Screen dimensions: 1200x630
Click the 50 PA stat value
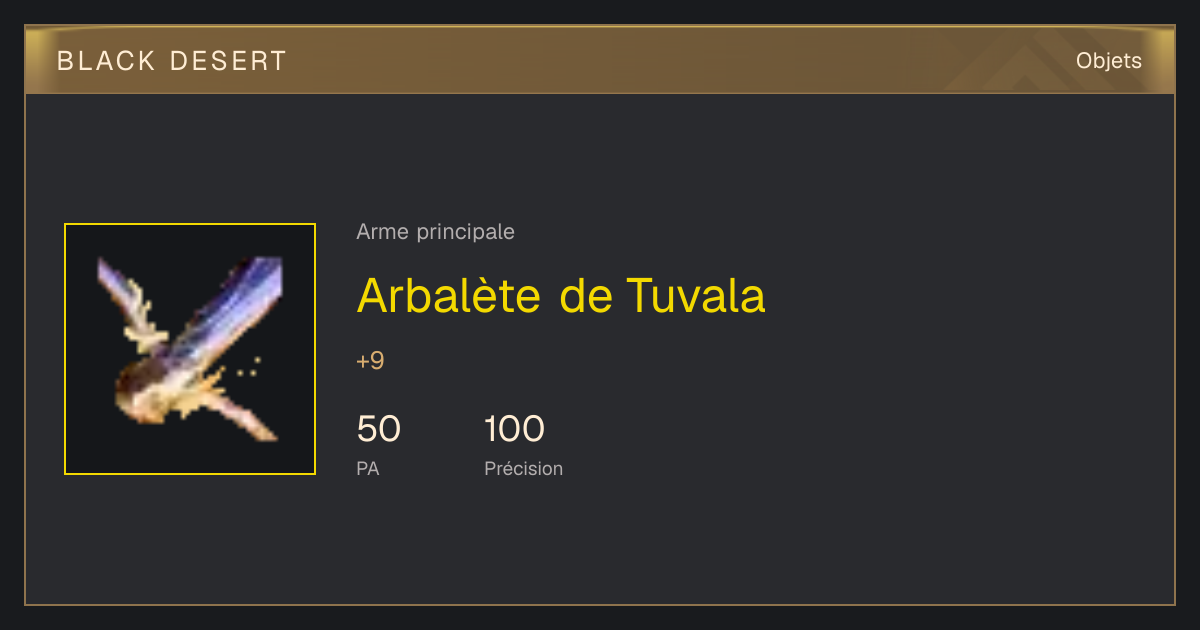pyautogui.click(x=378, y=429)
